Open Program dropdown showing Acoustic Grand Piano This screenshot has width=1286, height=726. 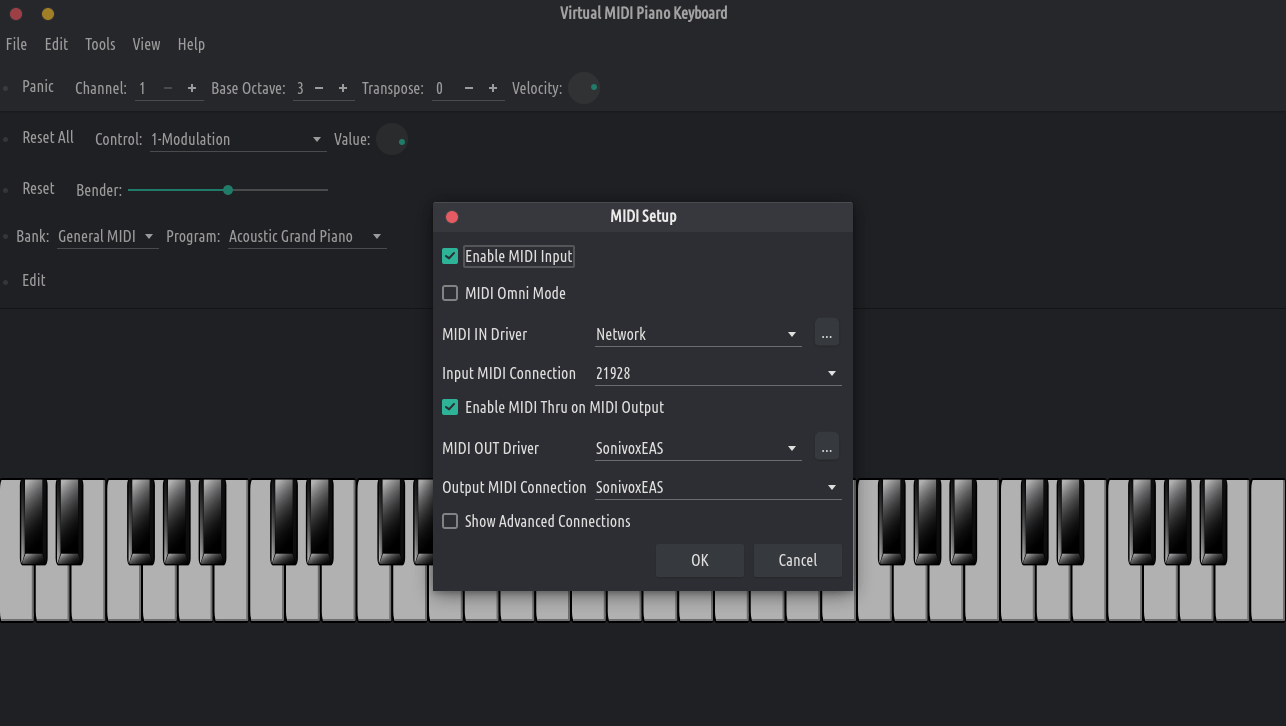tap(307, 237)
